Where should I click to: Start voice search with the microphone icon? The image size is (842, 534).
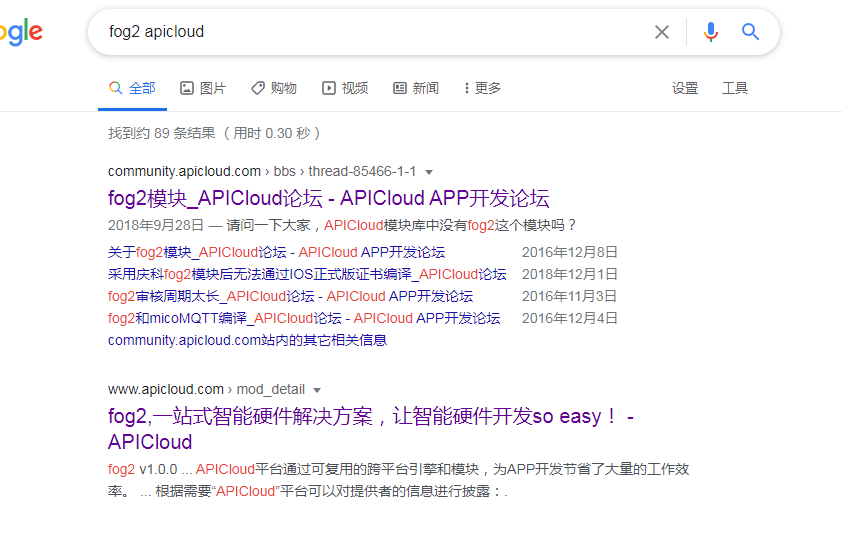[x=710, y=32]
